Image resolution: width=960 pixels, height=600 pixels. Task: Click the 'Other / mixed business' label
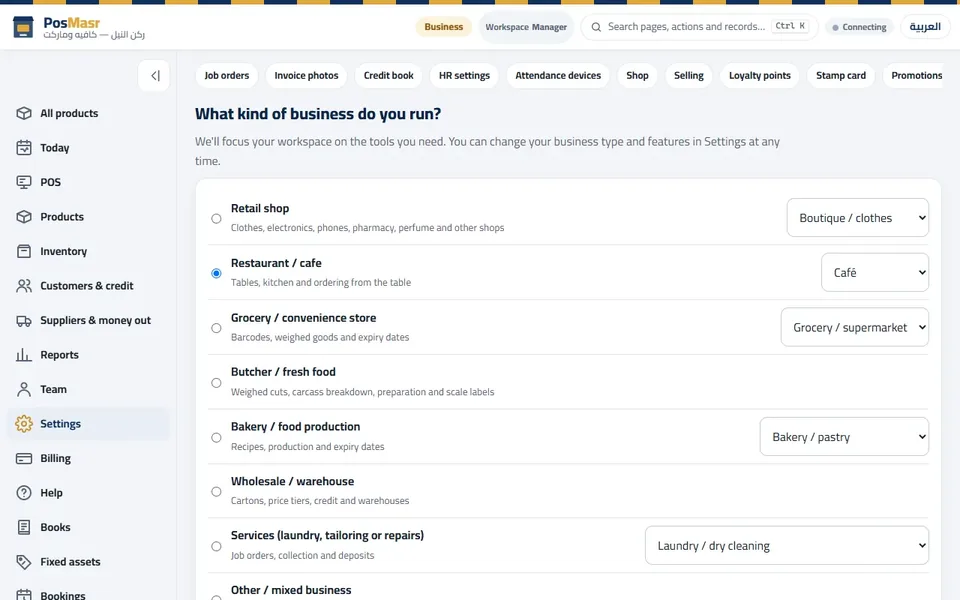click(x=291, y=590)
